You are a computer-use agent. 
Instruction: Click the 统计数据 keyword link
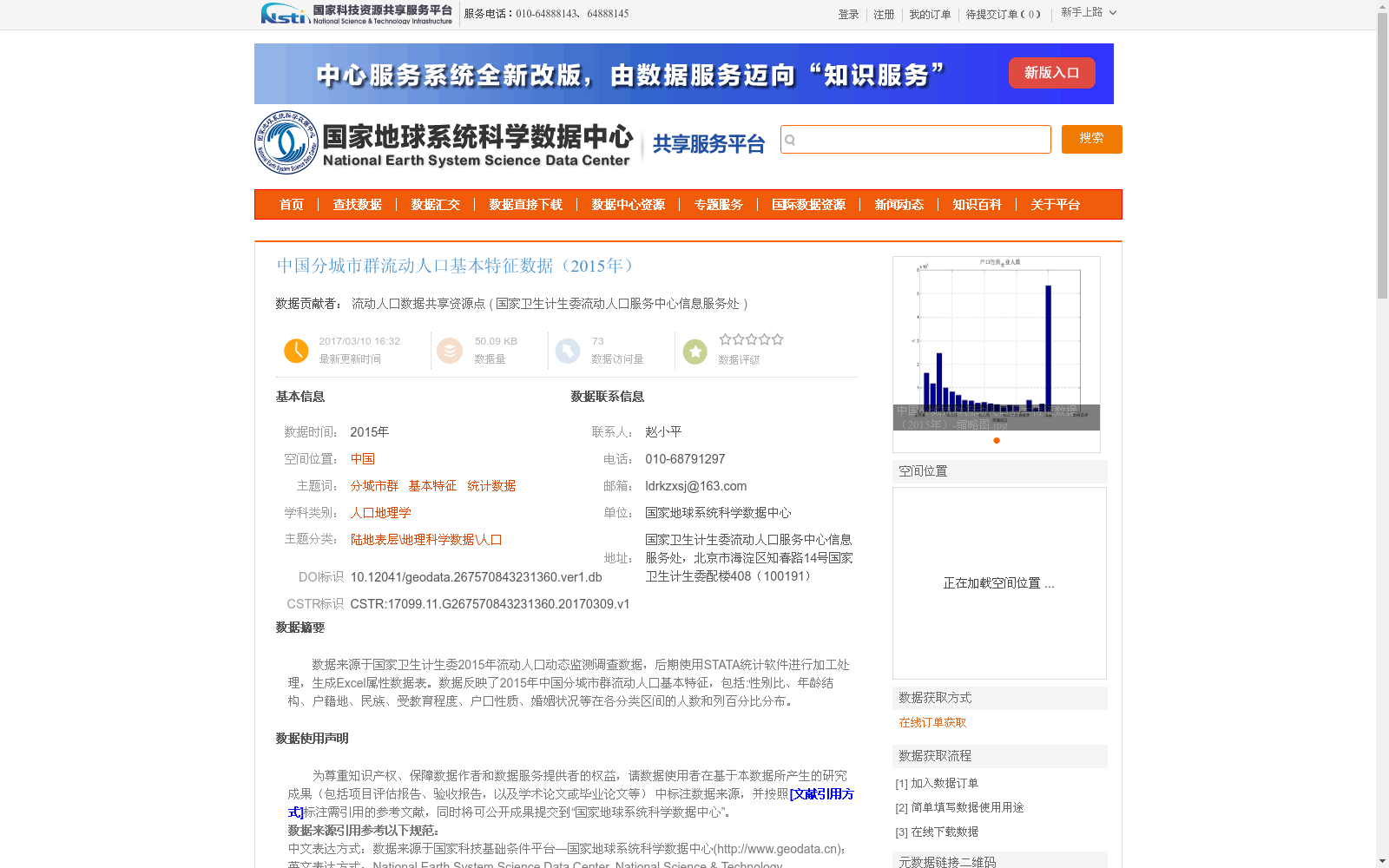491,486
